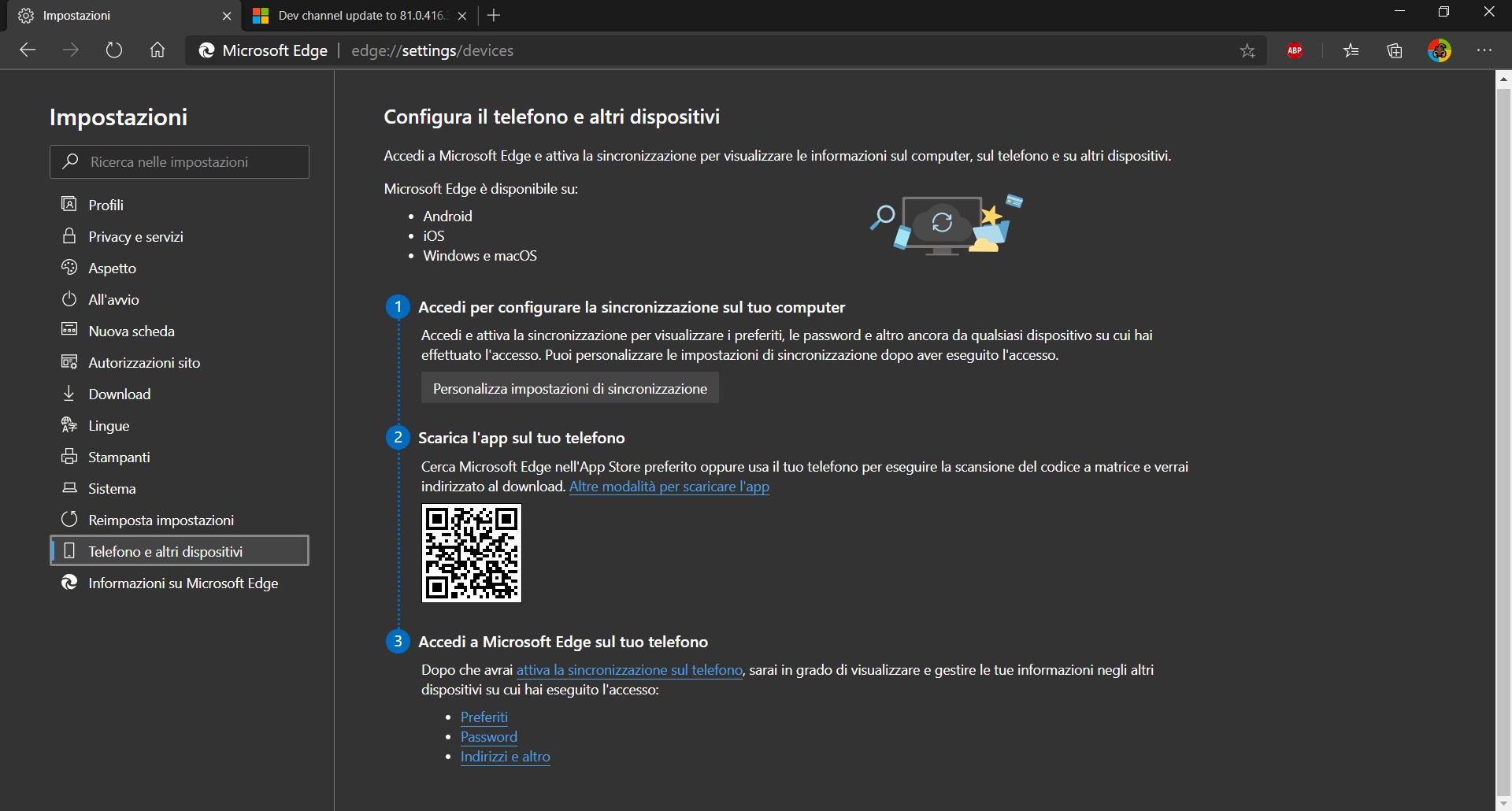
Task: Click the QR code image
Action: point(472,554)
